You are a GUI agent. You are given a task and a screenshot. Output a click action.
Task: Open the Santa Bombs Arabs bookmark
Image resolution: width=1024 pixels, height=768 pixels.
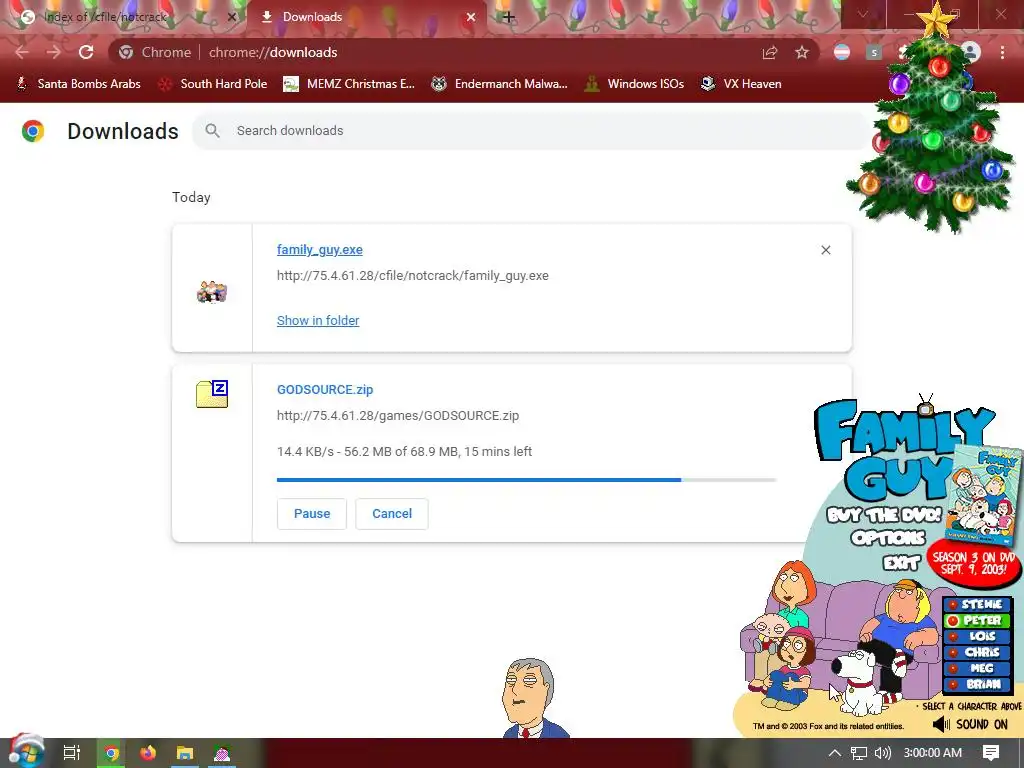coord(78,84)
